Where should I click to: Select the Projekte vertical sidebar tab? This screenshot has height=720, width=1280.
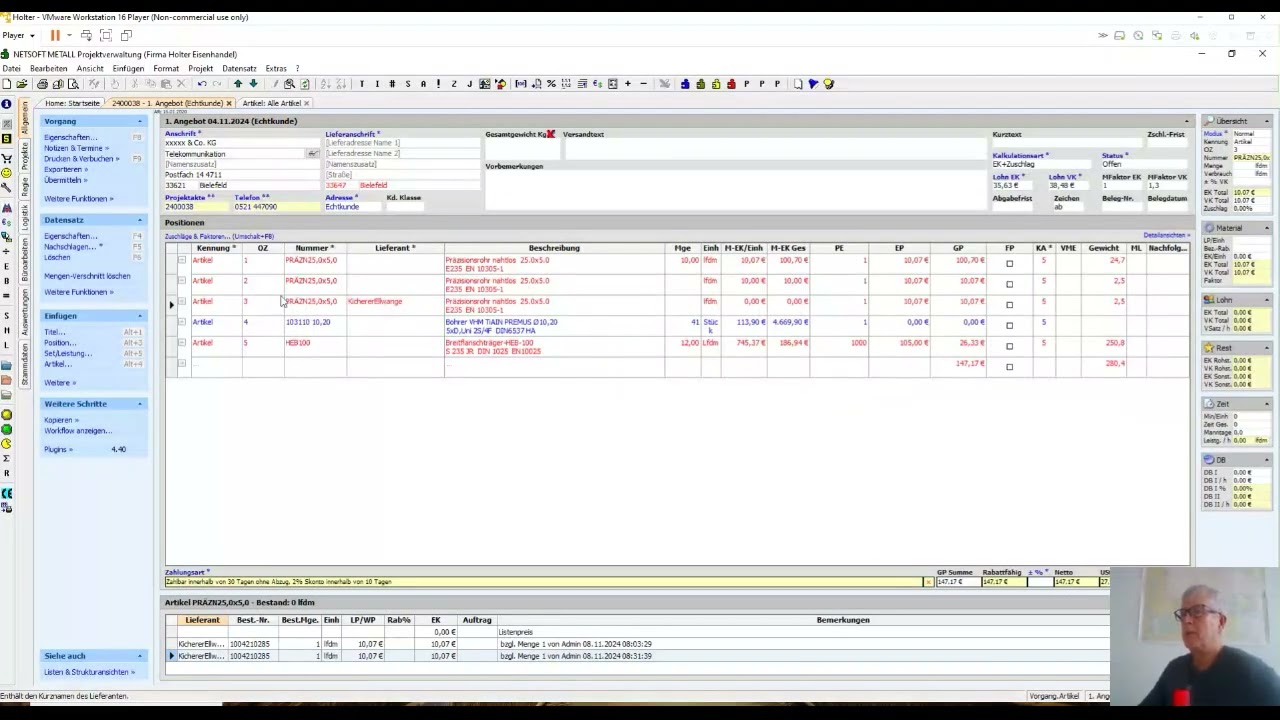tap(25, 157)
